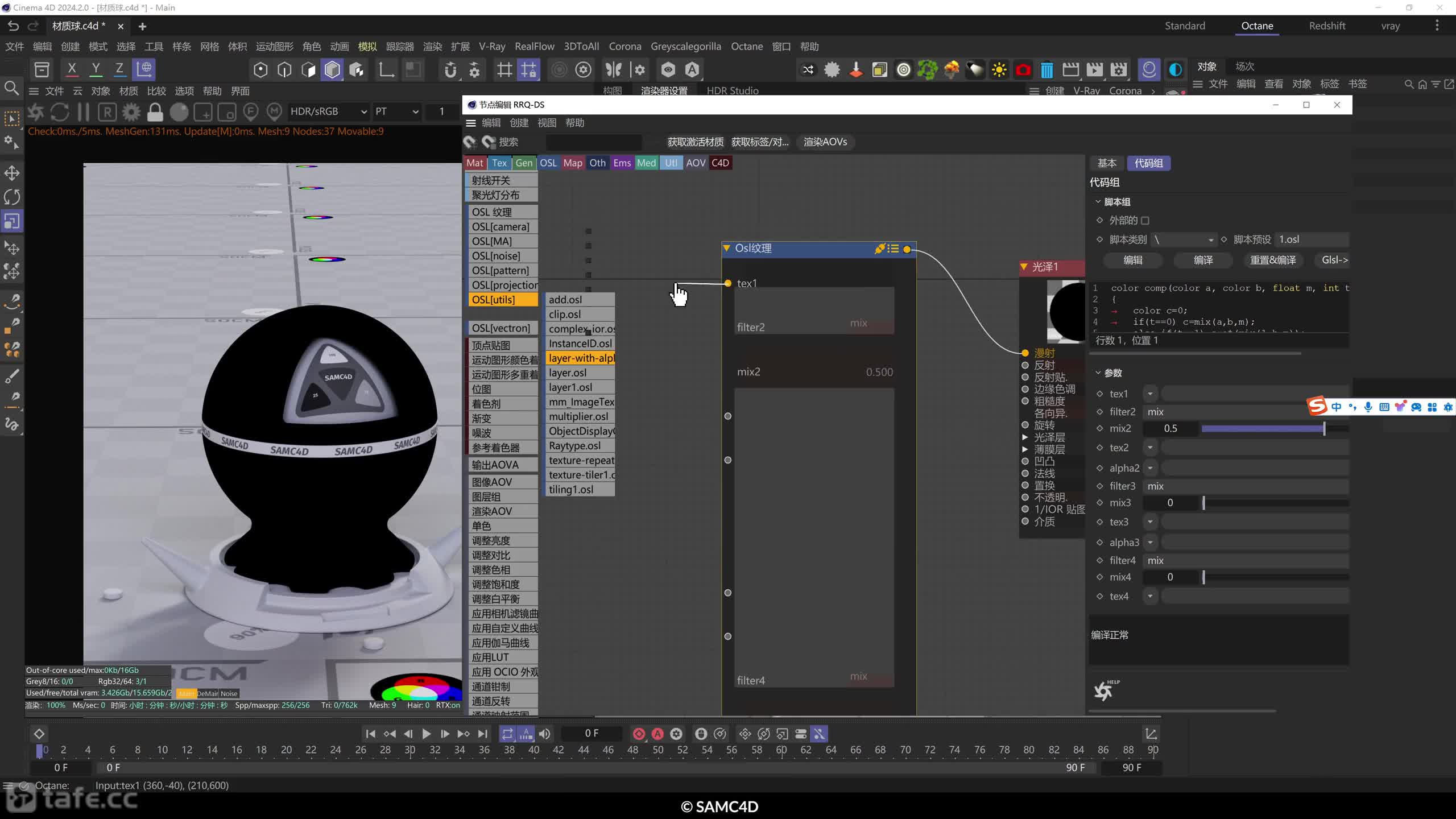The width and height of the screenshot is (1456, 819).
Task: Toggle the 外部的 checkbox
Action: (x=1145, y=221)
